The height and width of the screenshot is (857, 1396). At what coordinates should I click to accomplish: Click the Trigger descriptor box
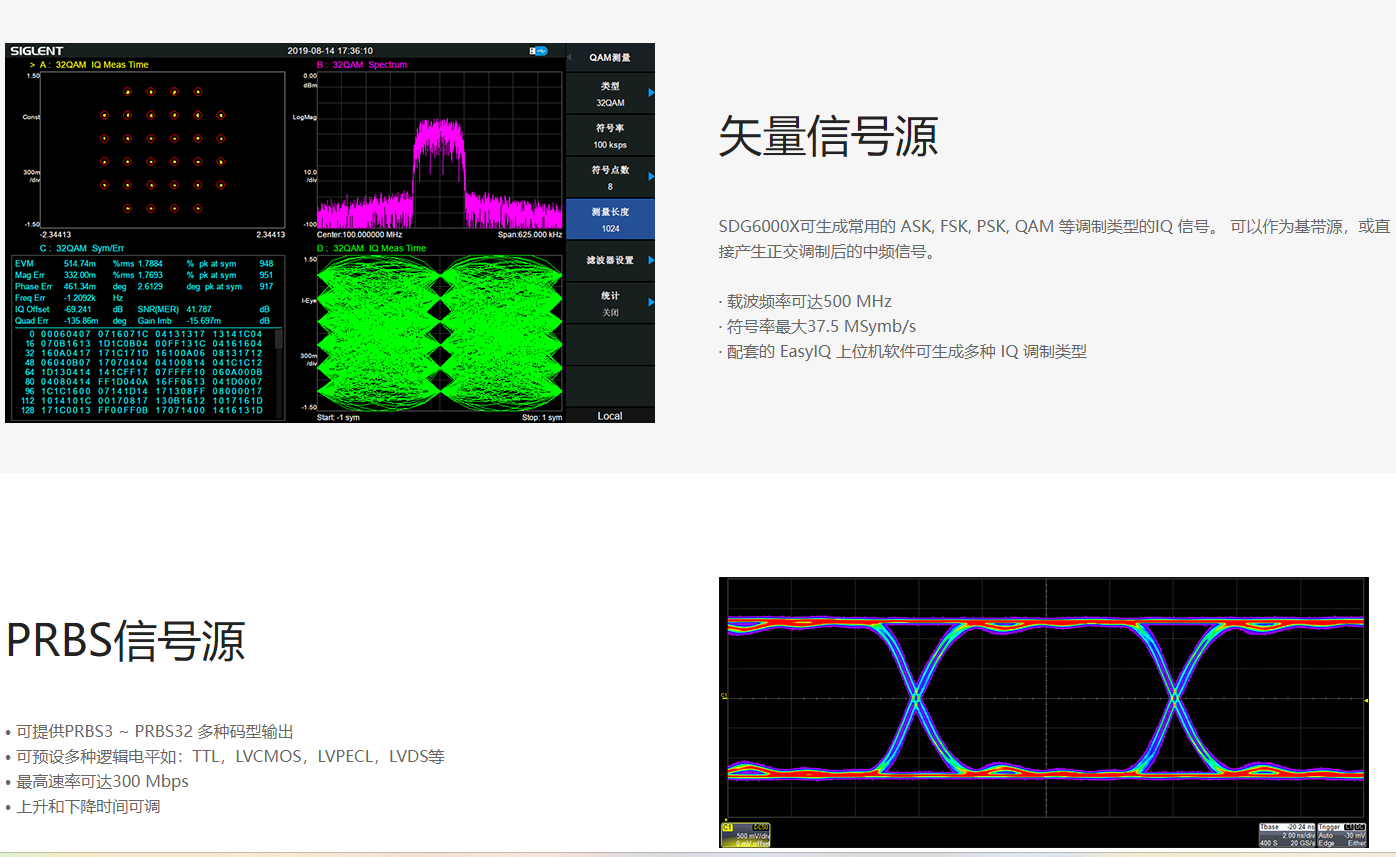tap(1341, 835)
